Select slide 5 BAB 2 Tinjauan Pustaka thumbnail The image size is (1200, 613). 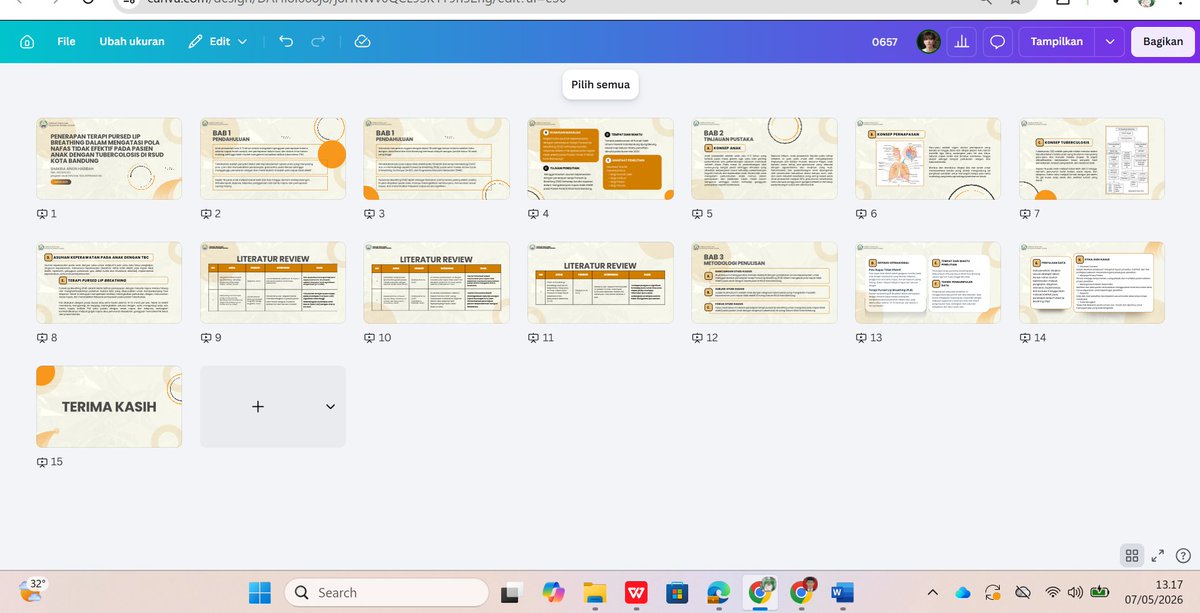[764, 158]
